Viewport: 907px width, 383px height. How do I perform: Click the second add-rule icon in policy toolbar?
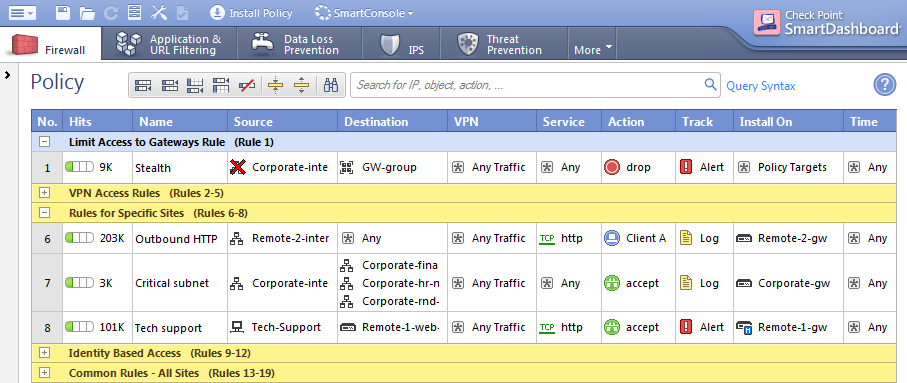169,86
